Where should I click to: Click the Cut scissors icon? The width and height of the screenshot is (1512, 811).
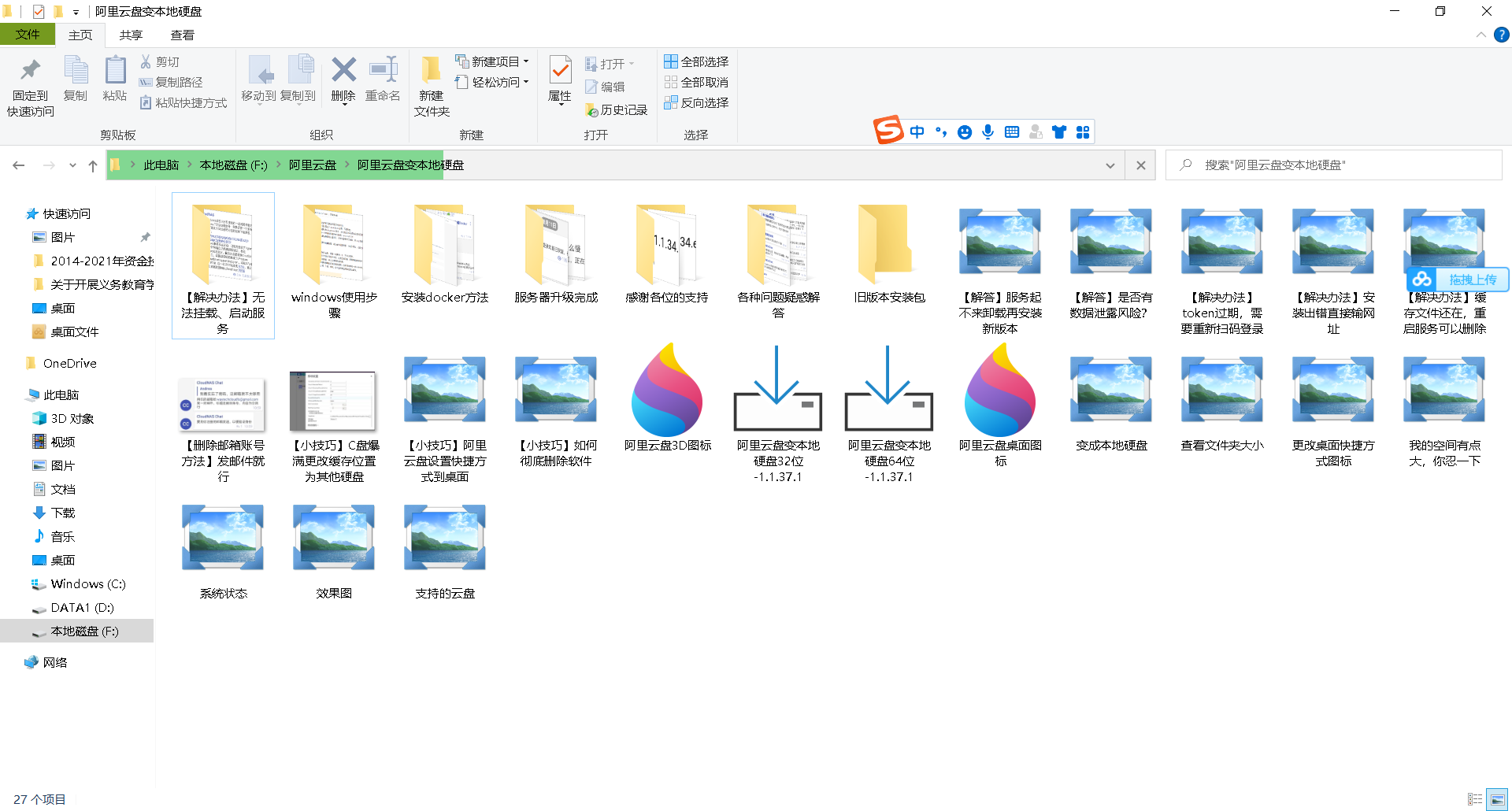(146, 61)
